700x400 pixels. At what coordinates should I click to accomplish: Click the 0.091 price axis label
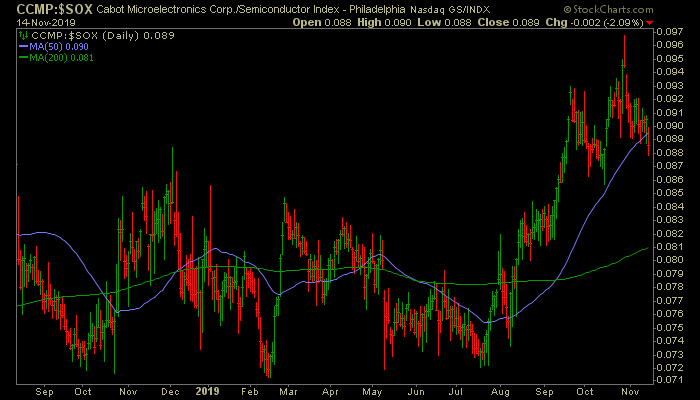[670, 112]
